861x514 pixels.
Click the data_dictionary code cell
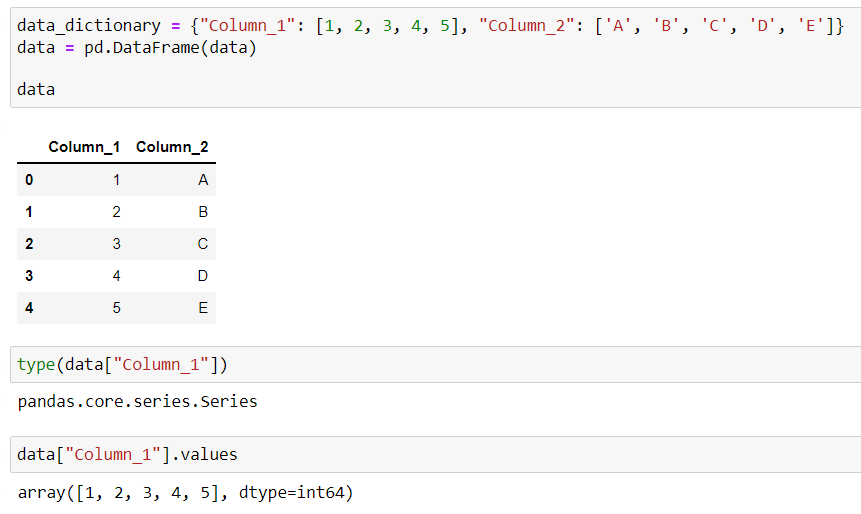[435, 58]
